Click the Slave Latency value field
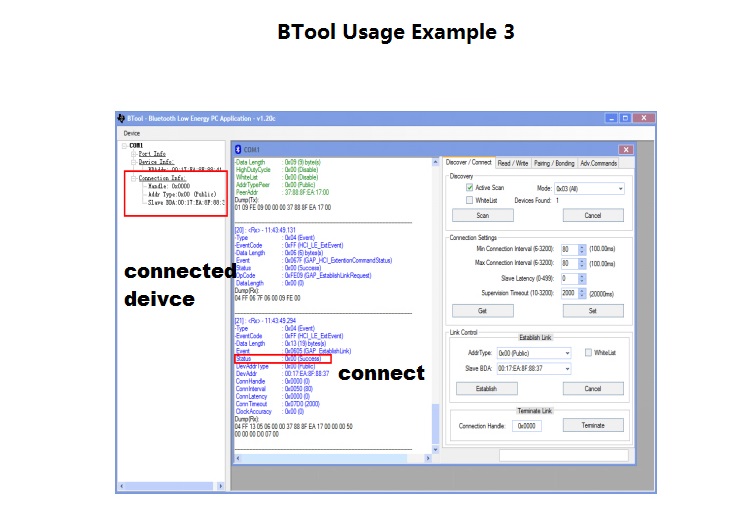 569,278
